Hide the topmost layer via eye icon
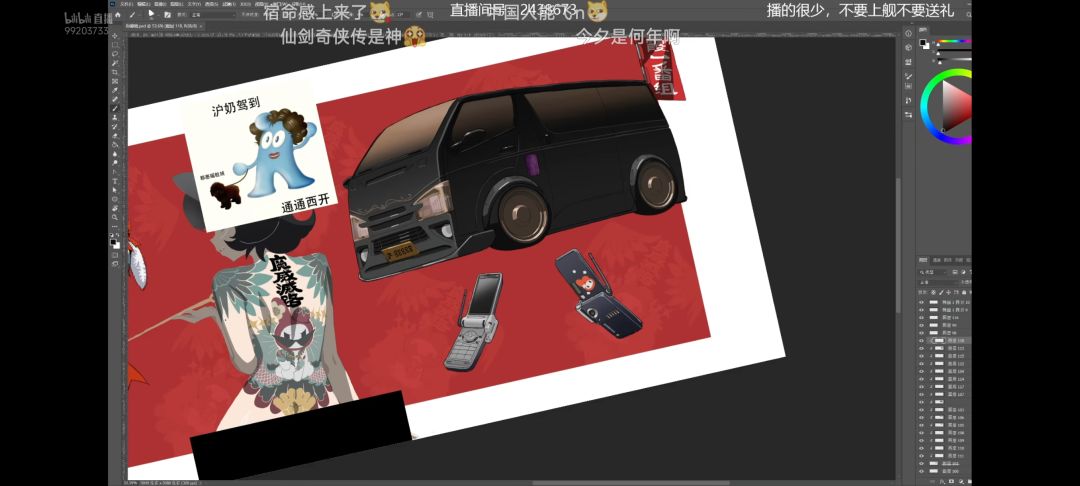The width and height of the screenshot is (1080, 486). 922,302
